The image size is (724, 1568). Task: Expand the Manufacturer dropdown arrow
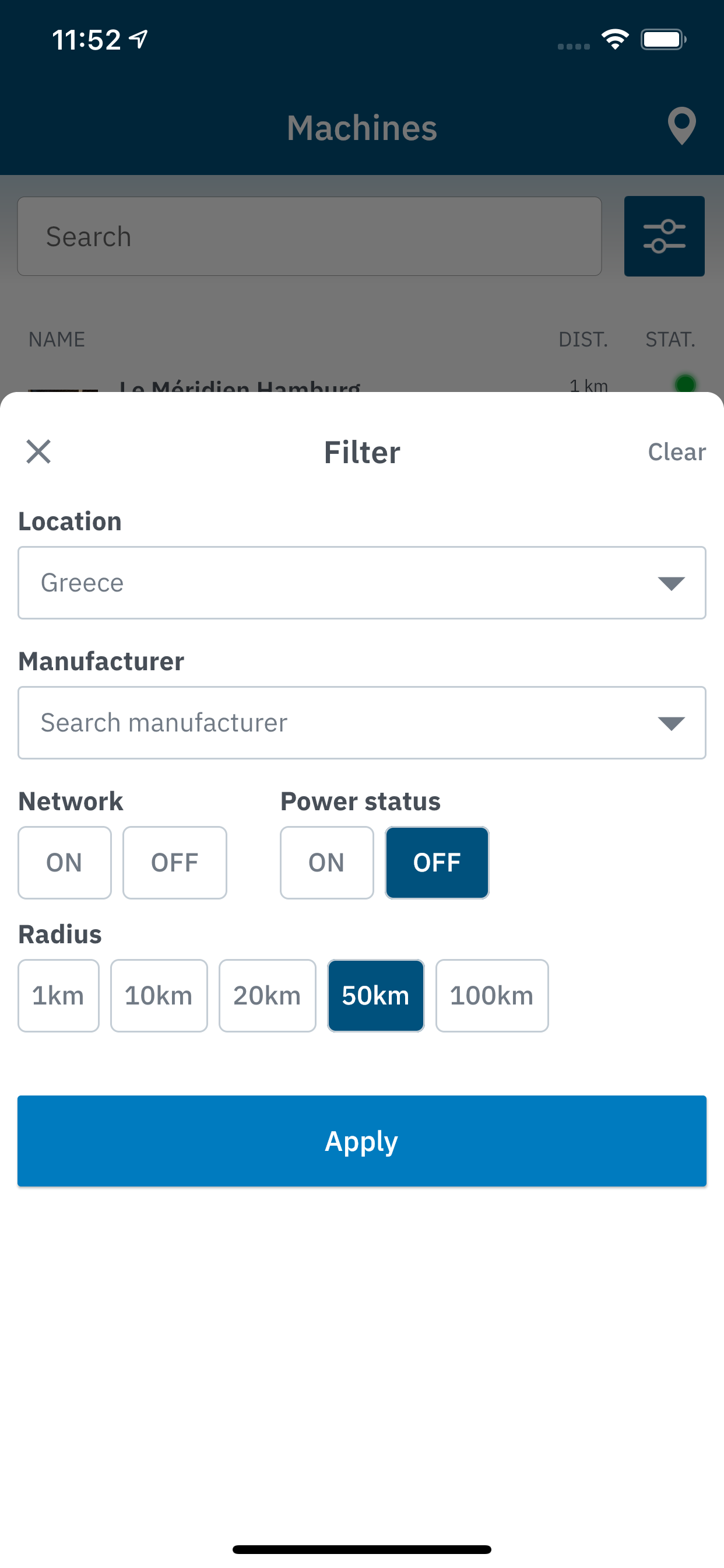click(671, 723)
